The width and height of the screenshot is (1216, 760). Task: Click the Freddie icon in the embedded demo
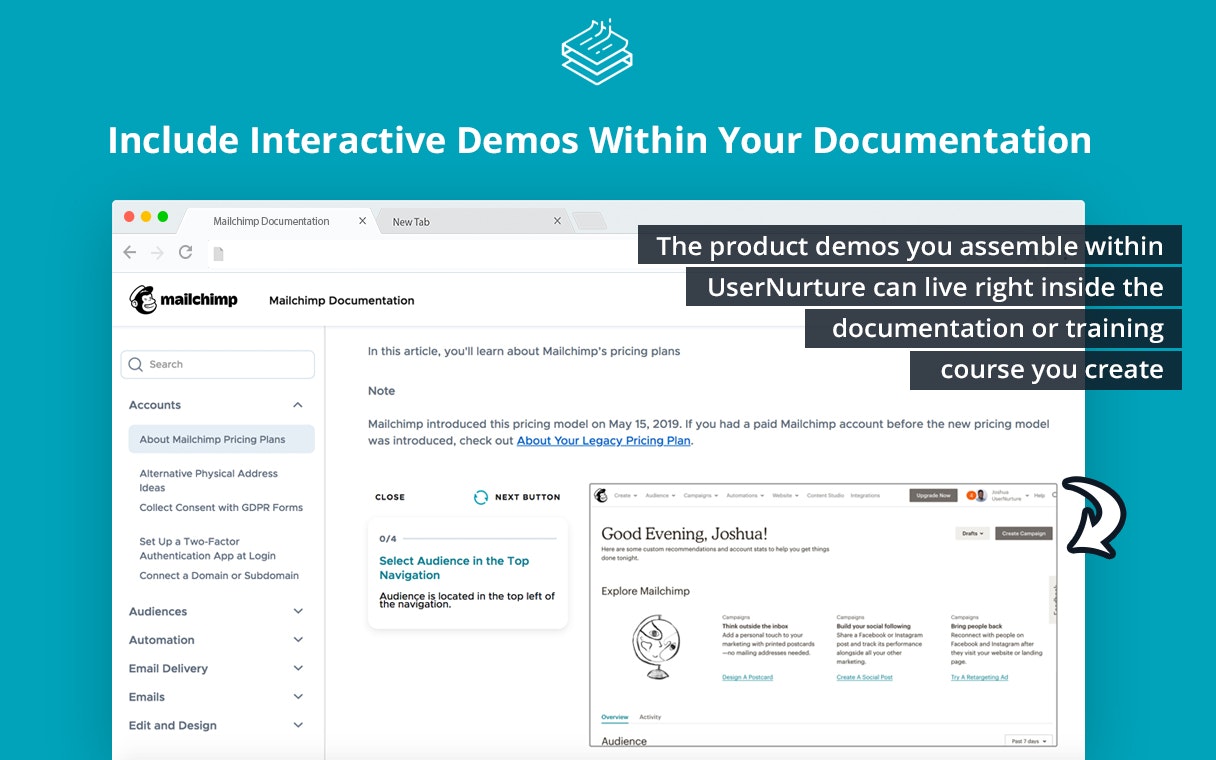[x=601, y=495]
